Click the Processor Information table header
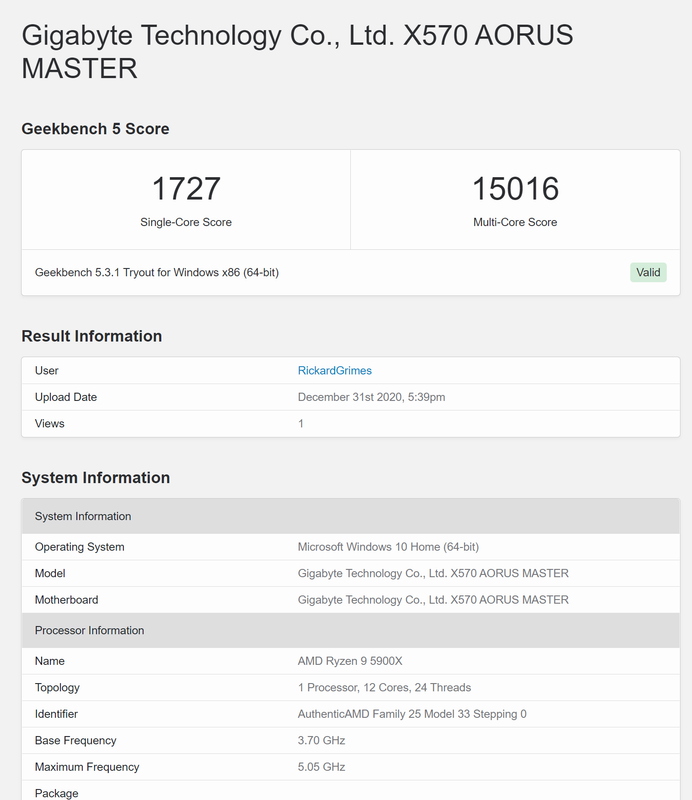This screenshot has height=800, width=692. point(351,630)
